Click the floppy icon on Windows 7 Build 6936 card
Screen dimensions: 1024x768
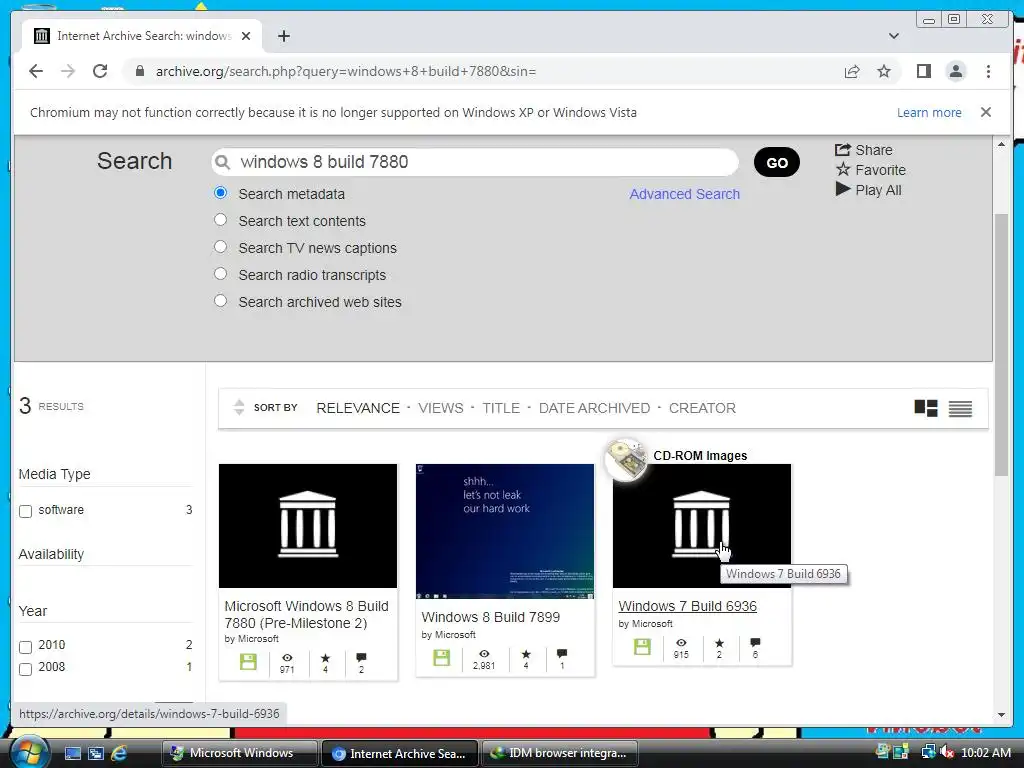(x=642, y=647)
